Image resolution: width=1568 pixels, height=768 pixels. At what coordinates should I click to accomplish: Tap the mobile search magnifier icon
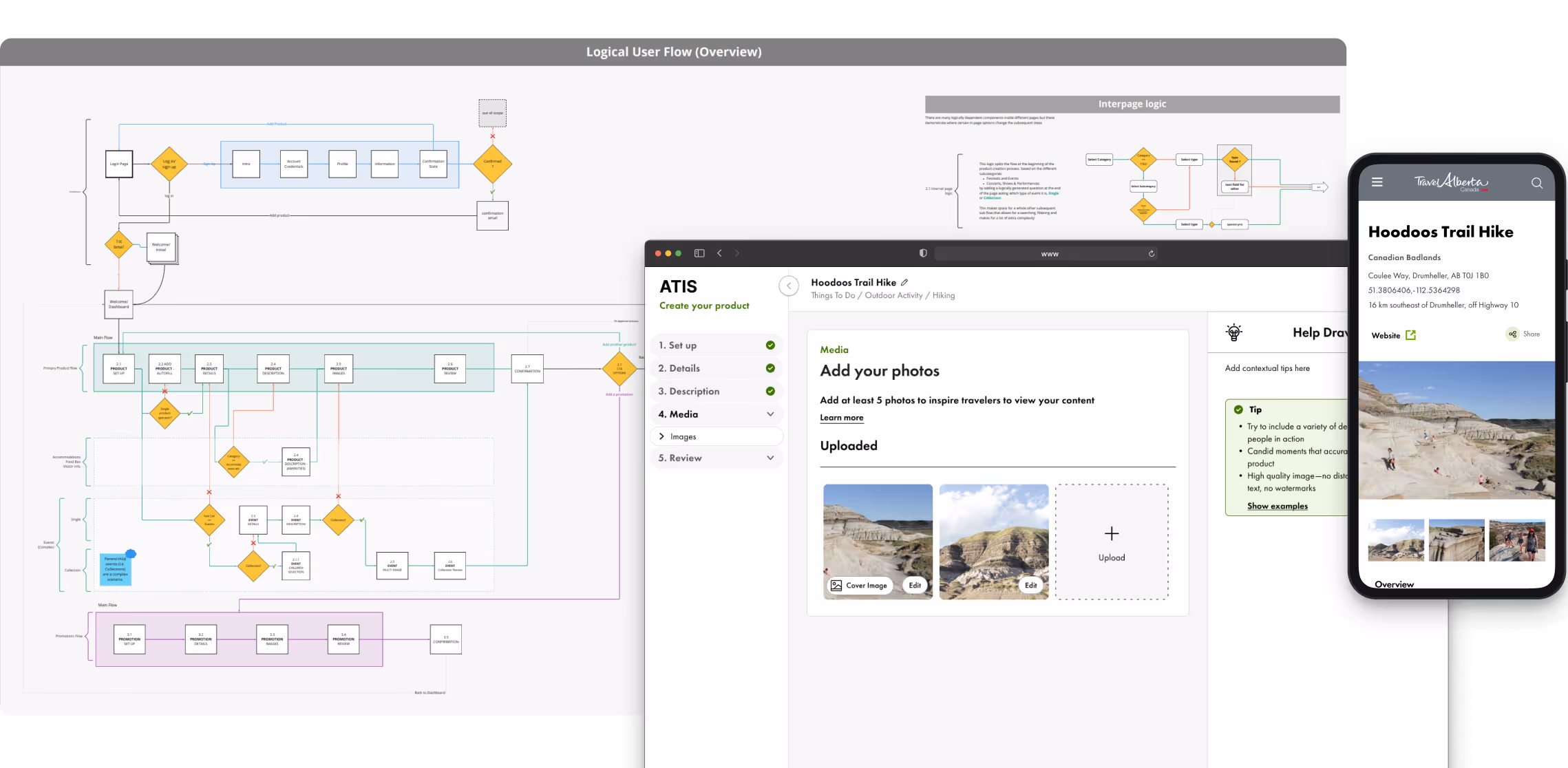coord(1536,183)
